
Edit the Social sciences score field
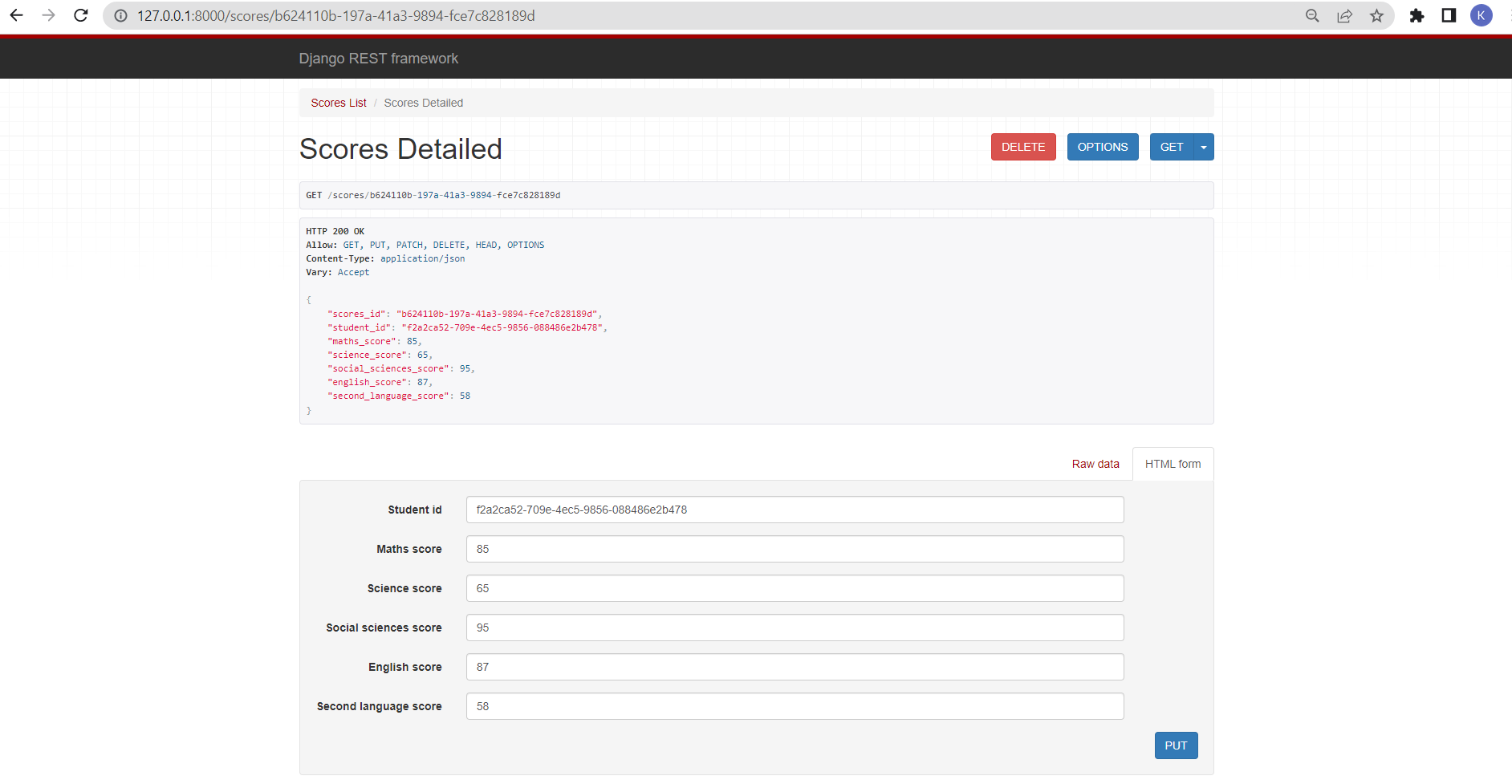pyautogui.click(x=795, y=628)
